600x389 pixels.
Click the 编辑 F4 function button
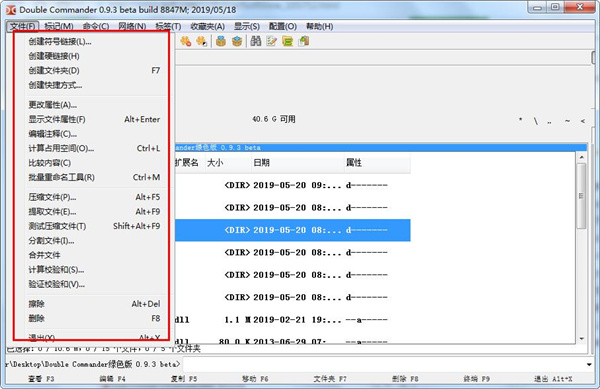point(112,379)
